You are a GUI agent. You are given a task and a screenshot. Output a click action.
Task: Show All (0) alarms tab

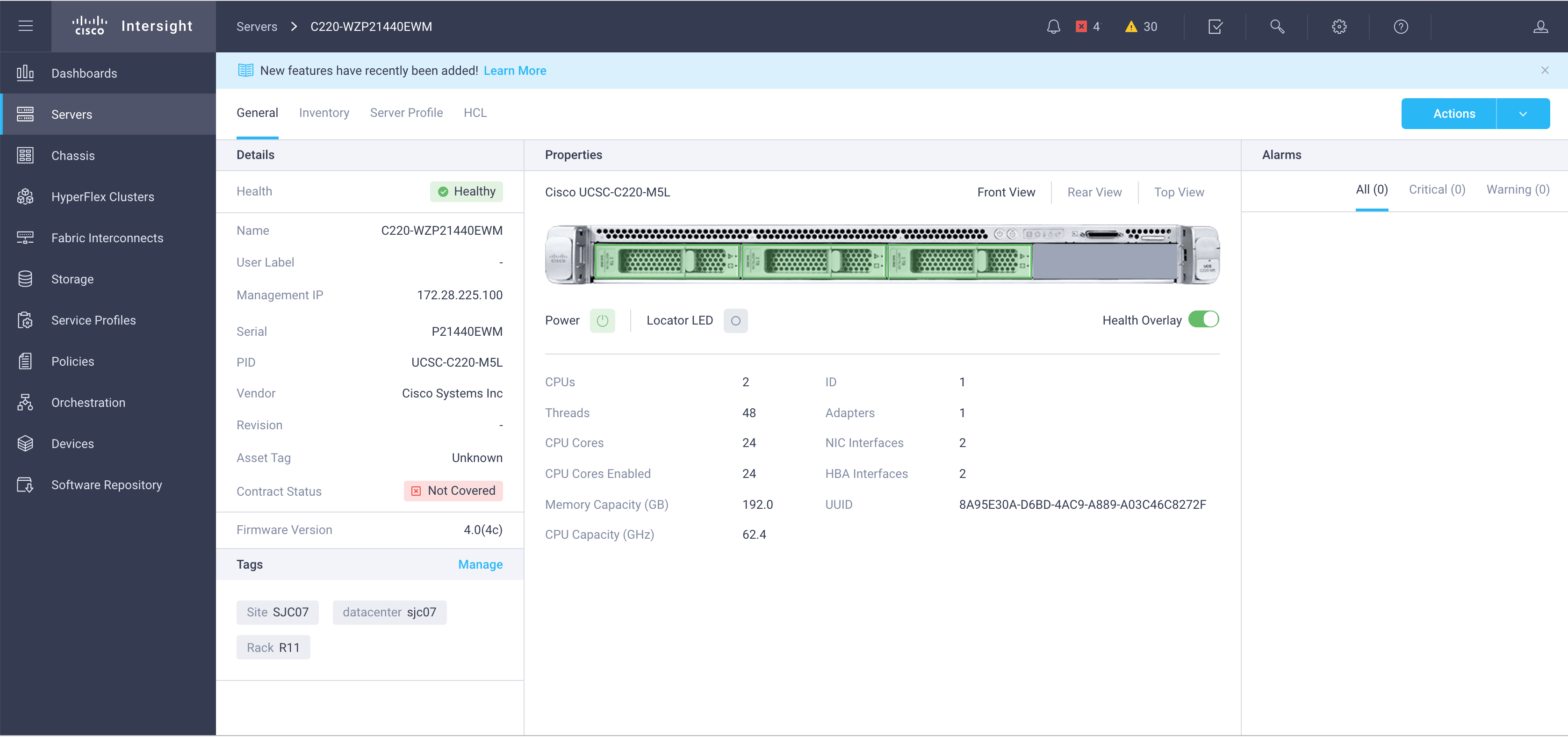pos(1371,189)
